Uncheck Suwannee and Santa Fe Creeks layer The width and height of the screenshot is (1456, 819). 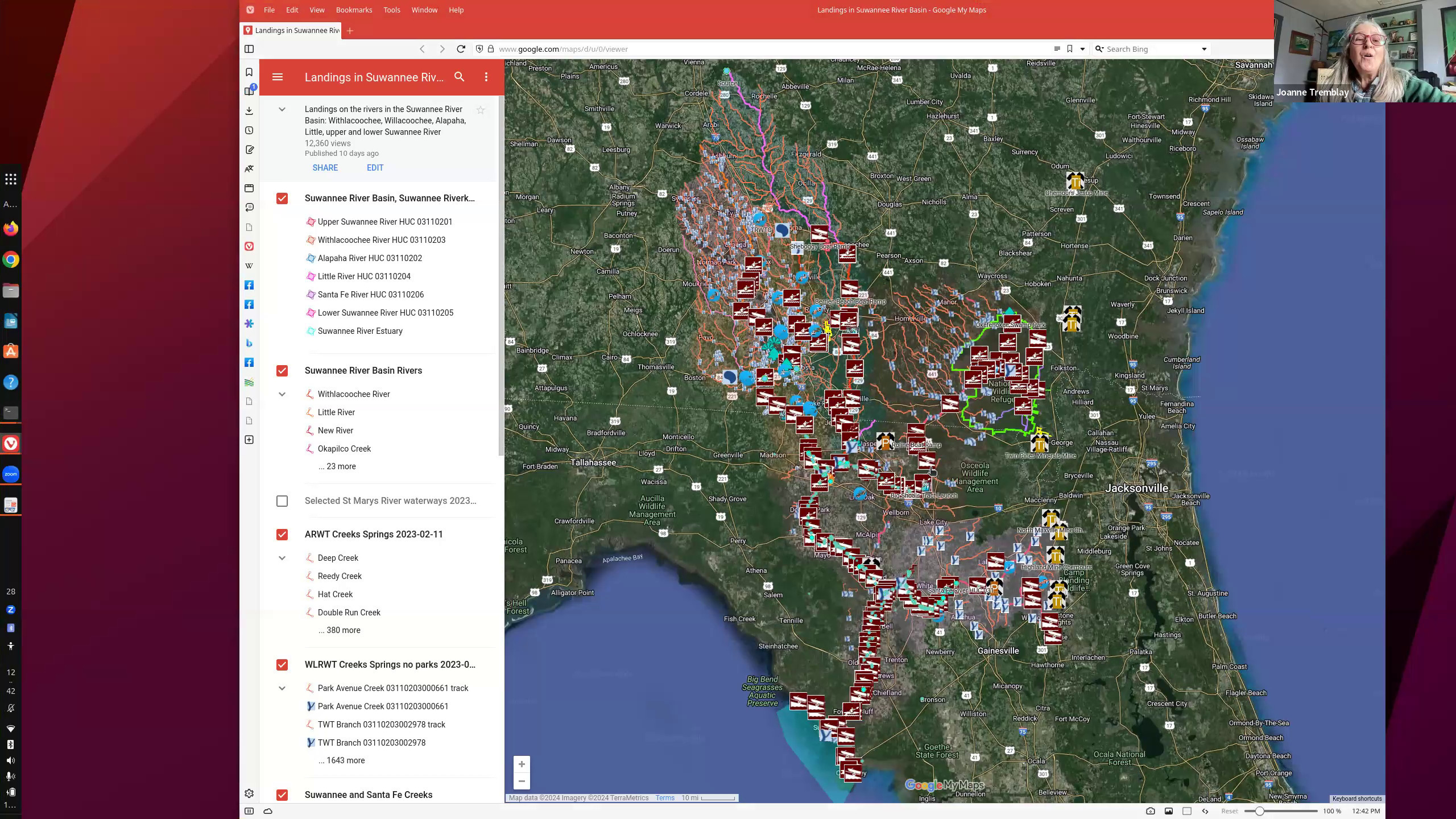282,795
